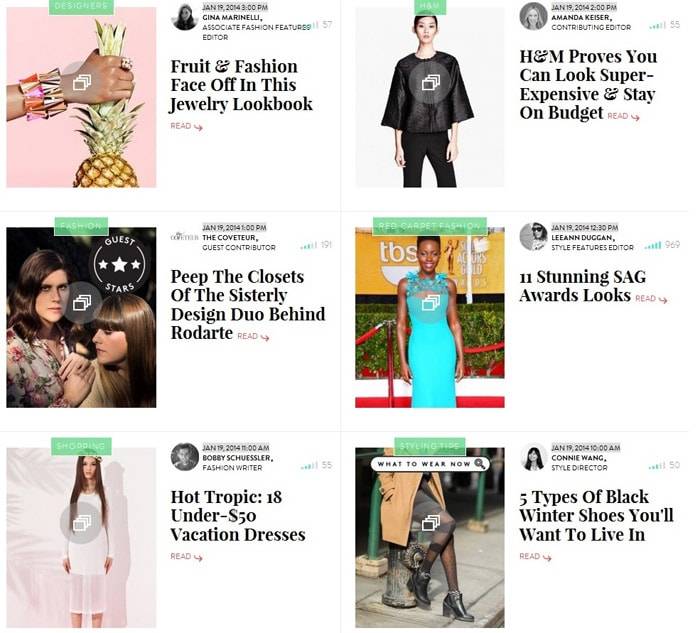Open gallery icon on turquoise gown image
This screenshot has height=633, width=700.
430,303
